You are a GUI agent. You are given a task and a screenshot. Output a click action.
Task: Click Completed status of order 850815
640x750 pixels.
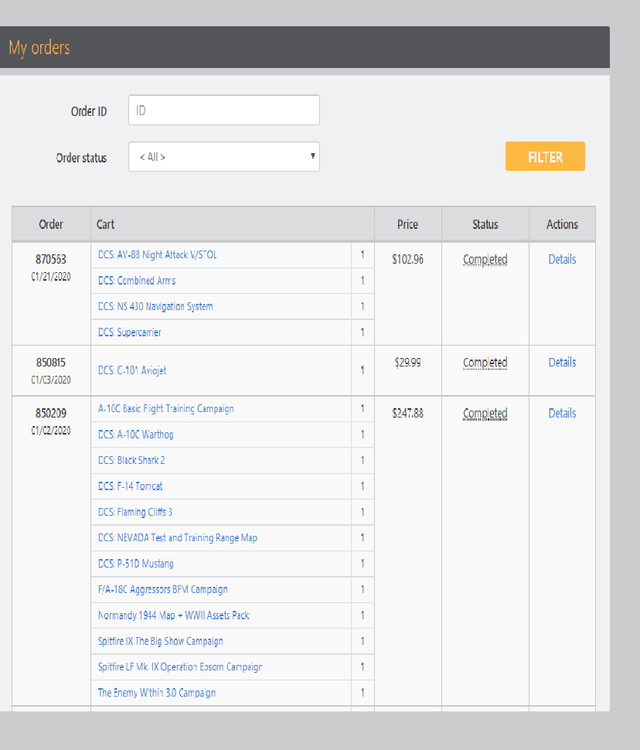tap(485, 363)
